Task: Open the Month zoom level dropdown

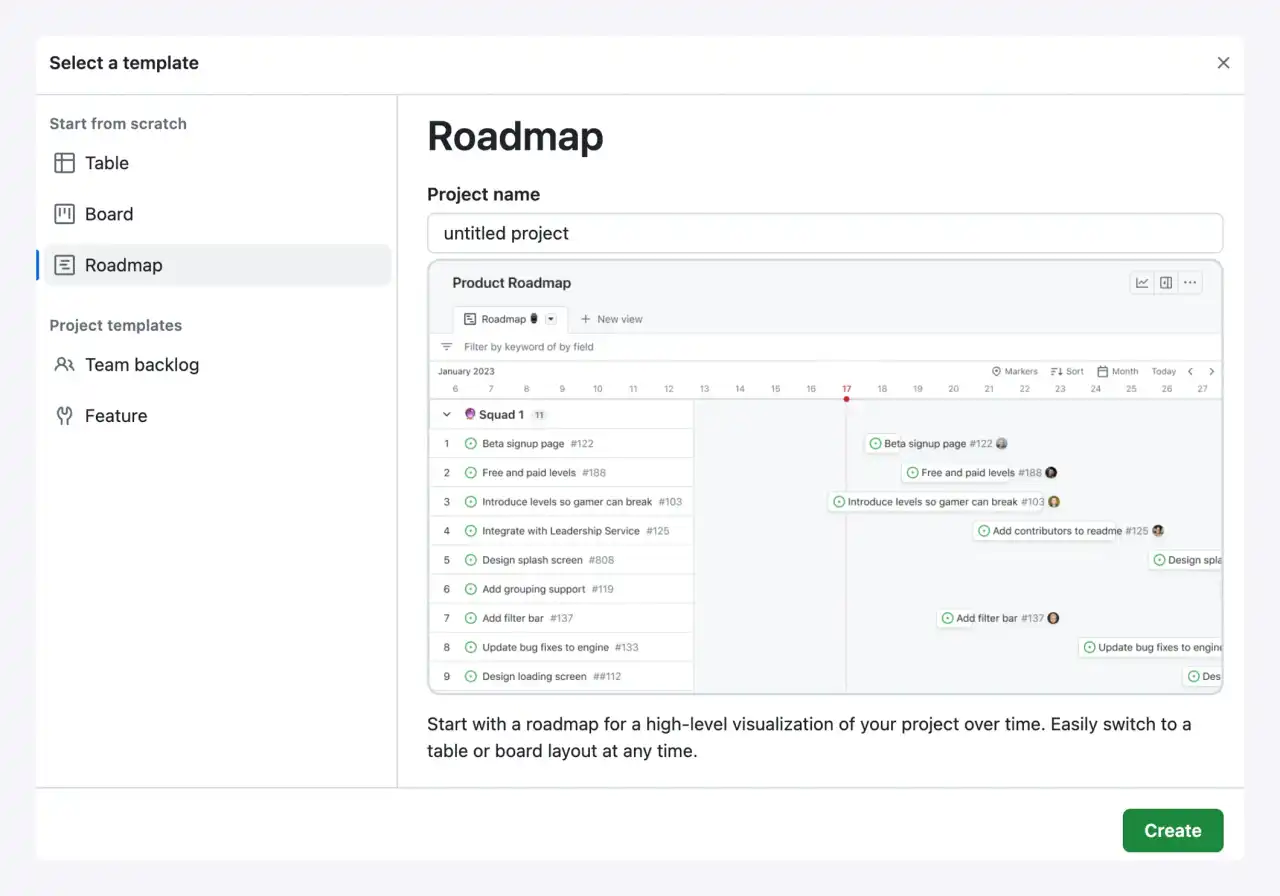Action: 1117,371
